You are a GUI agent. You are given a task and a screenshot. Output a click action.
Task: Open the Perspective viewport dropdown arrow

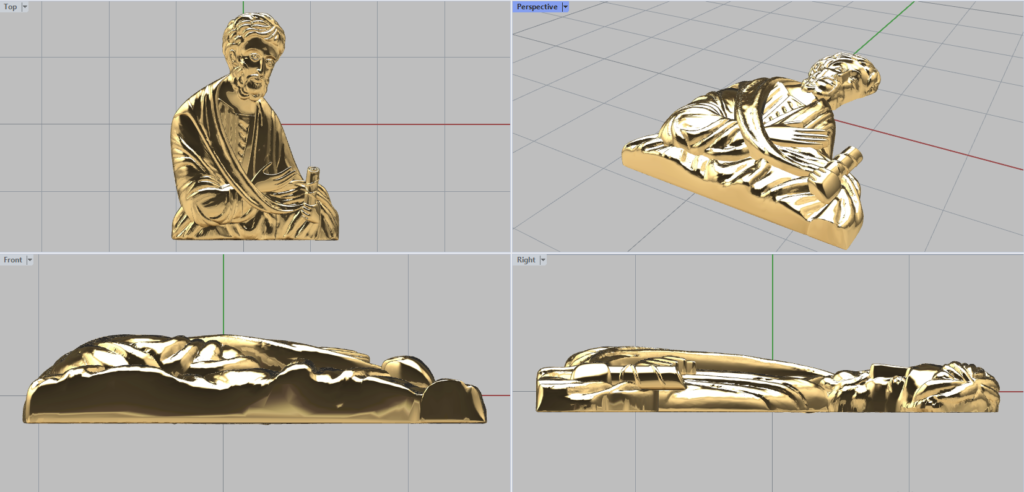coord(565,7)
